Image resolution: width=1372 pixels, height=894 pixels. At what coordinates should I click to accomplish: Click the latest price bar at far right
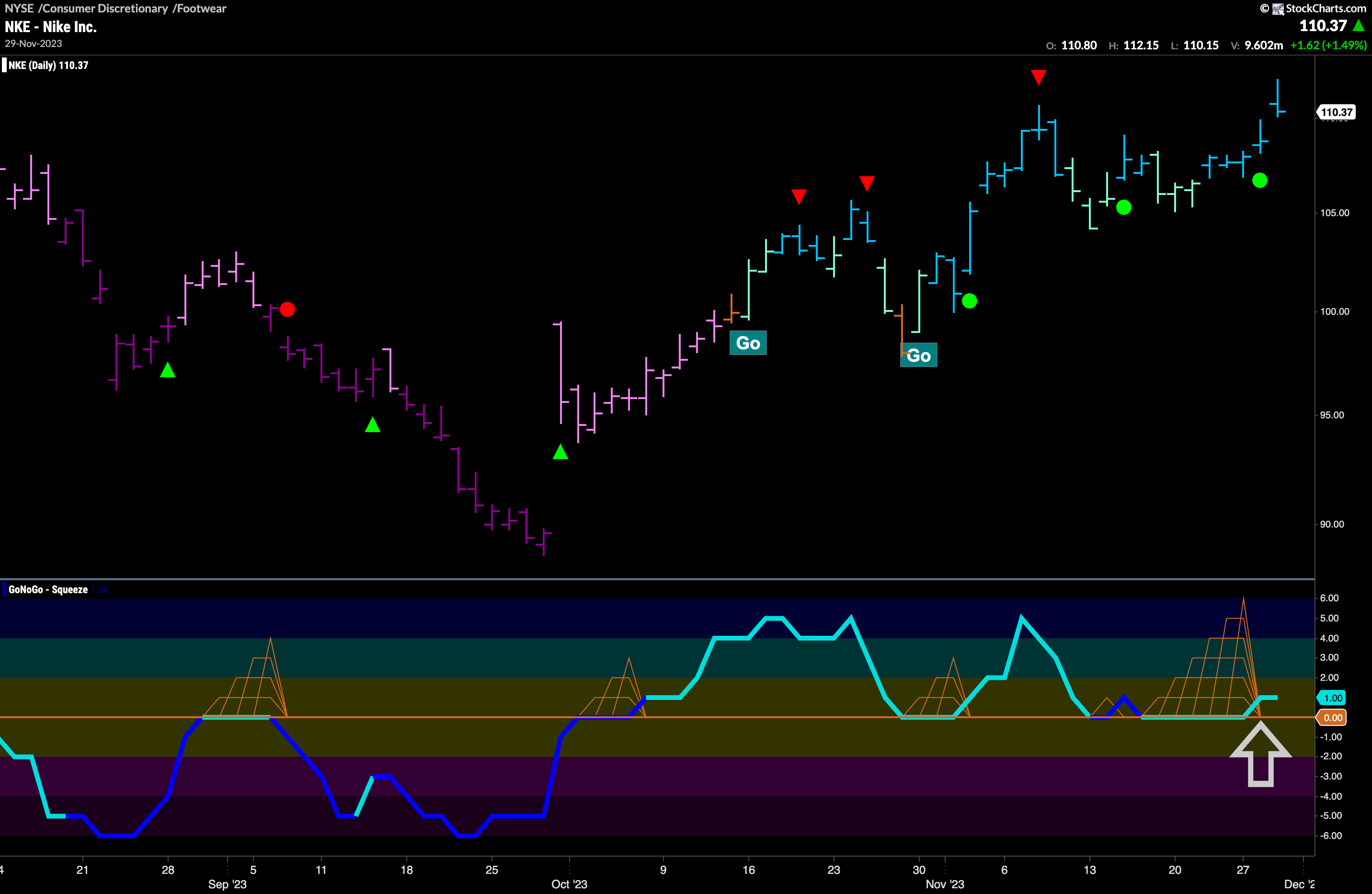click(x=1278, y=98)
